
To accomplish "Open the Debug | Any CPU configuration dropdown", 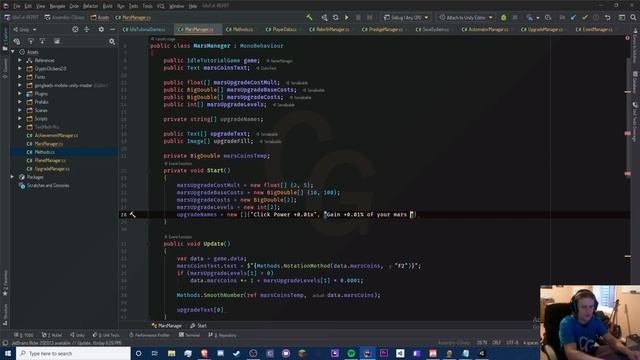I will 406,18.
